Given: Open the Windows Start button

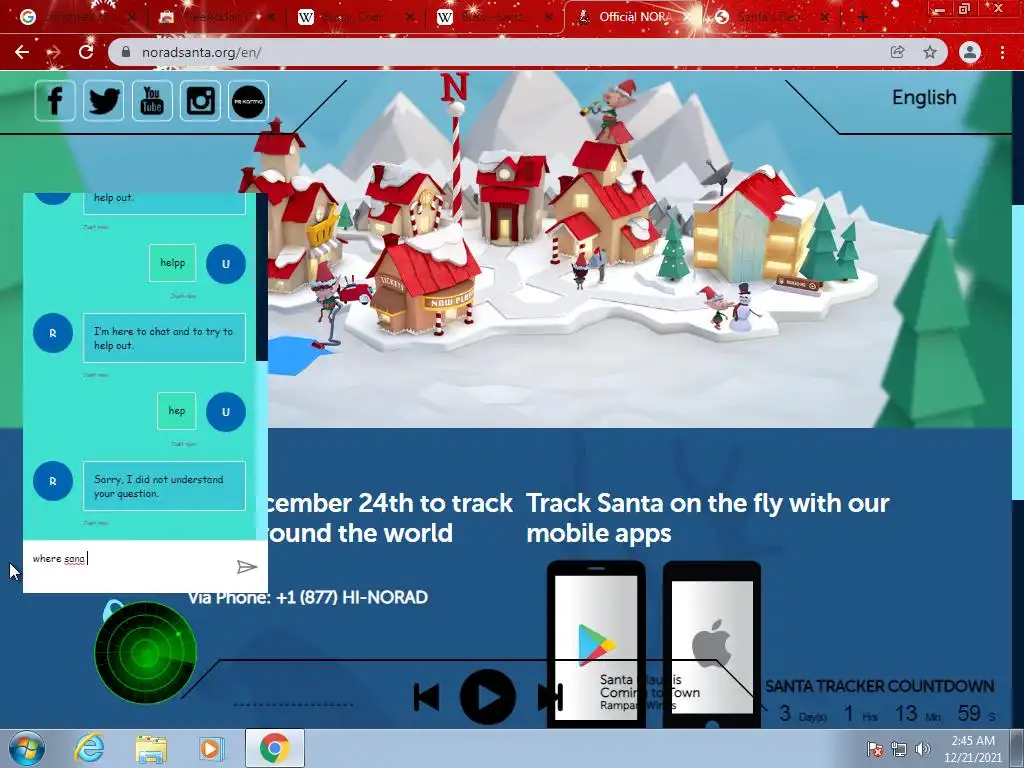Looking at the screenshot, I should [27, 748].
